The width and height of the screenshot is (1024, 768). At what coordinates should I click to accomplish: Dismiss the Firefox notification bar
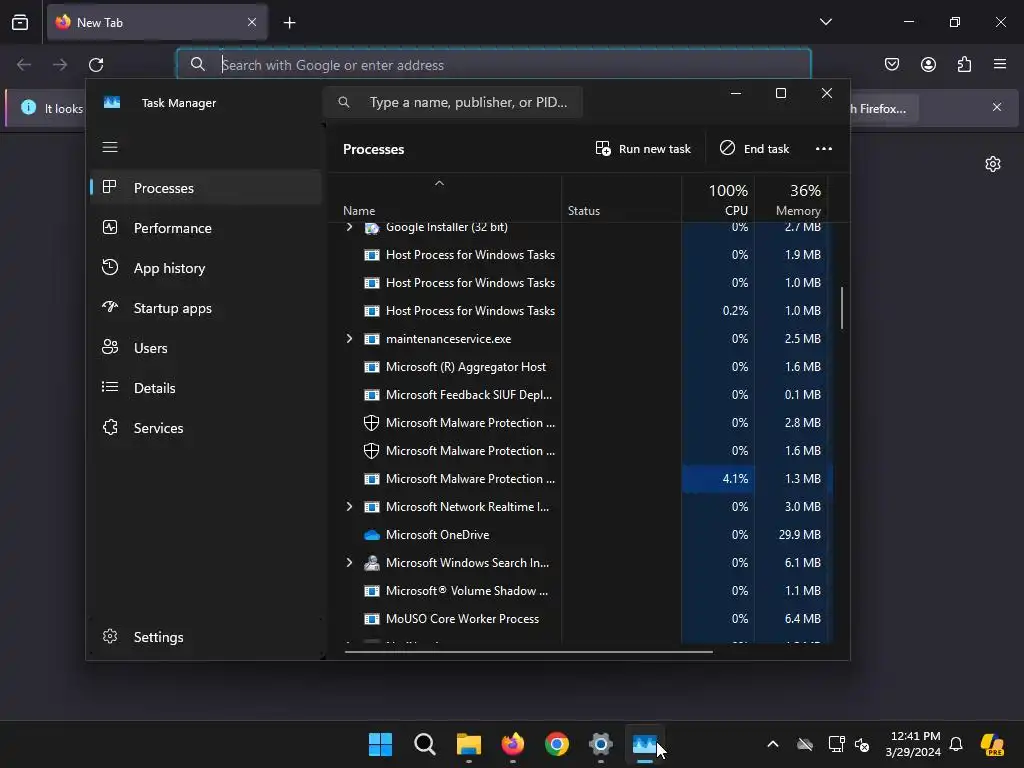click(x=997, y=107)
